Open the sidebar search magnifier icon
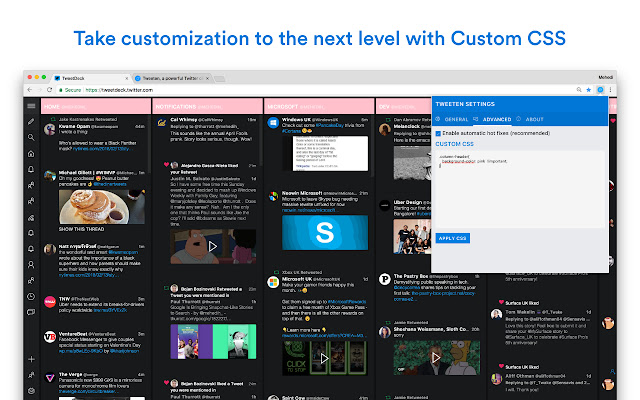 point(31,138)
